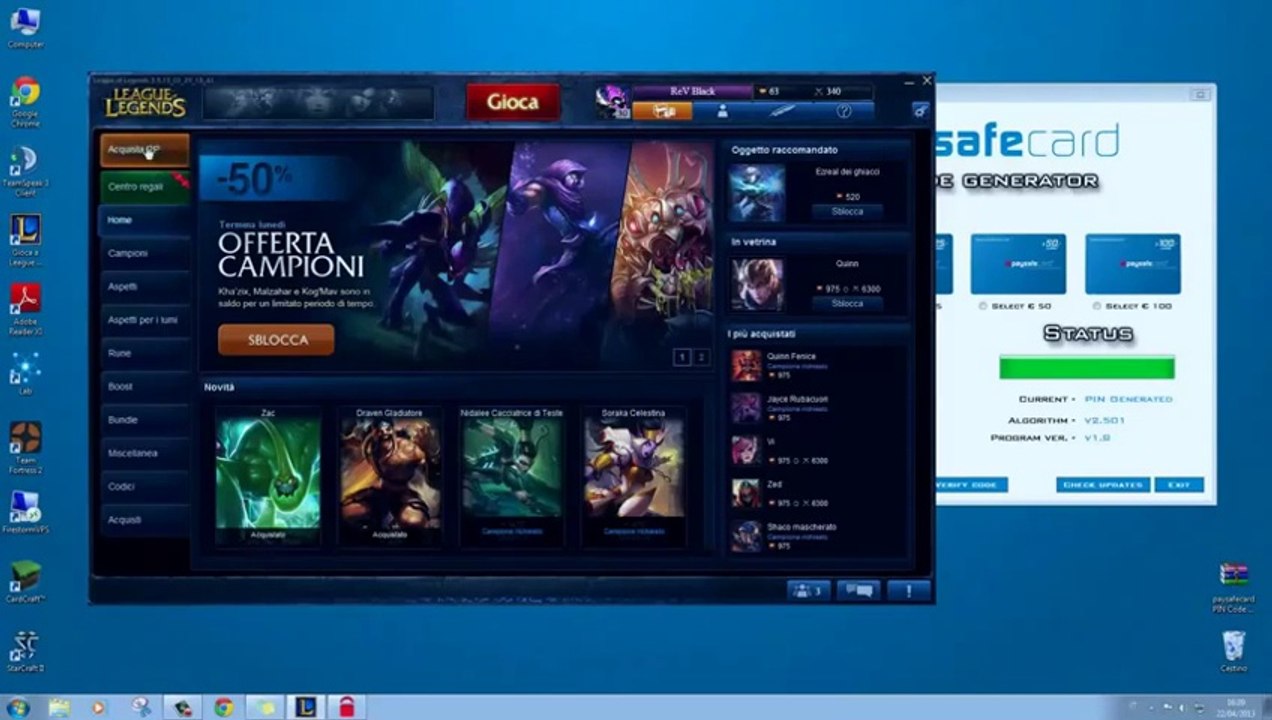Click the € 50 paysafecard image
Viewport: 1272px width, 720px height.
[1018, 264]
